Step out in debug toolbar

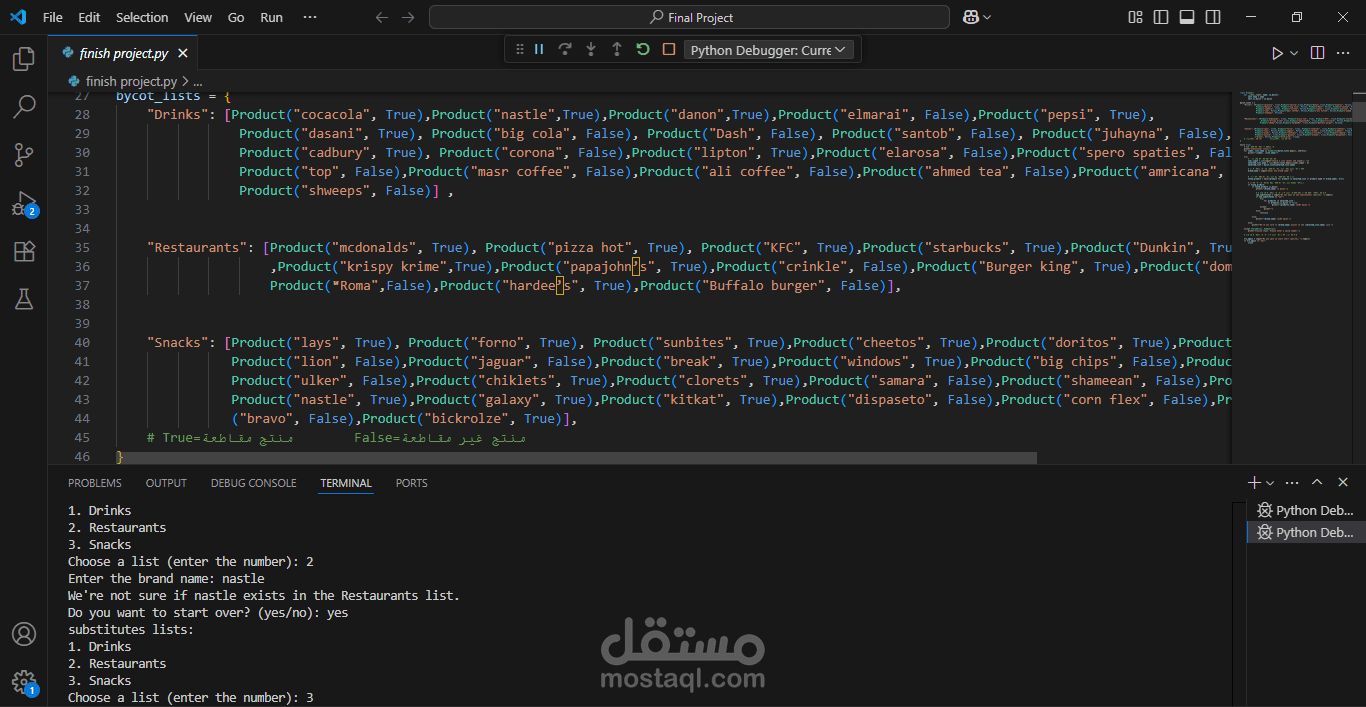tap(617, 50)
